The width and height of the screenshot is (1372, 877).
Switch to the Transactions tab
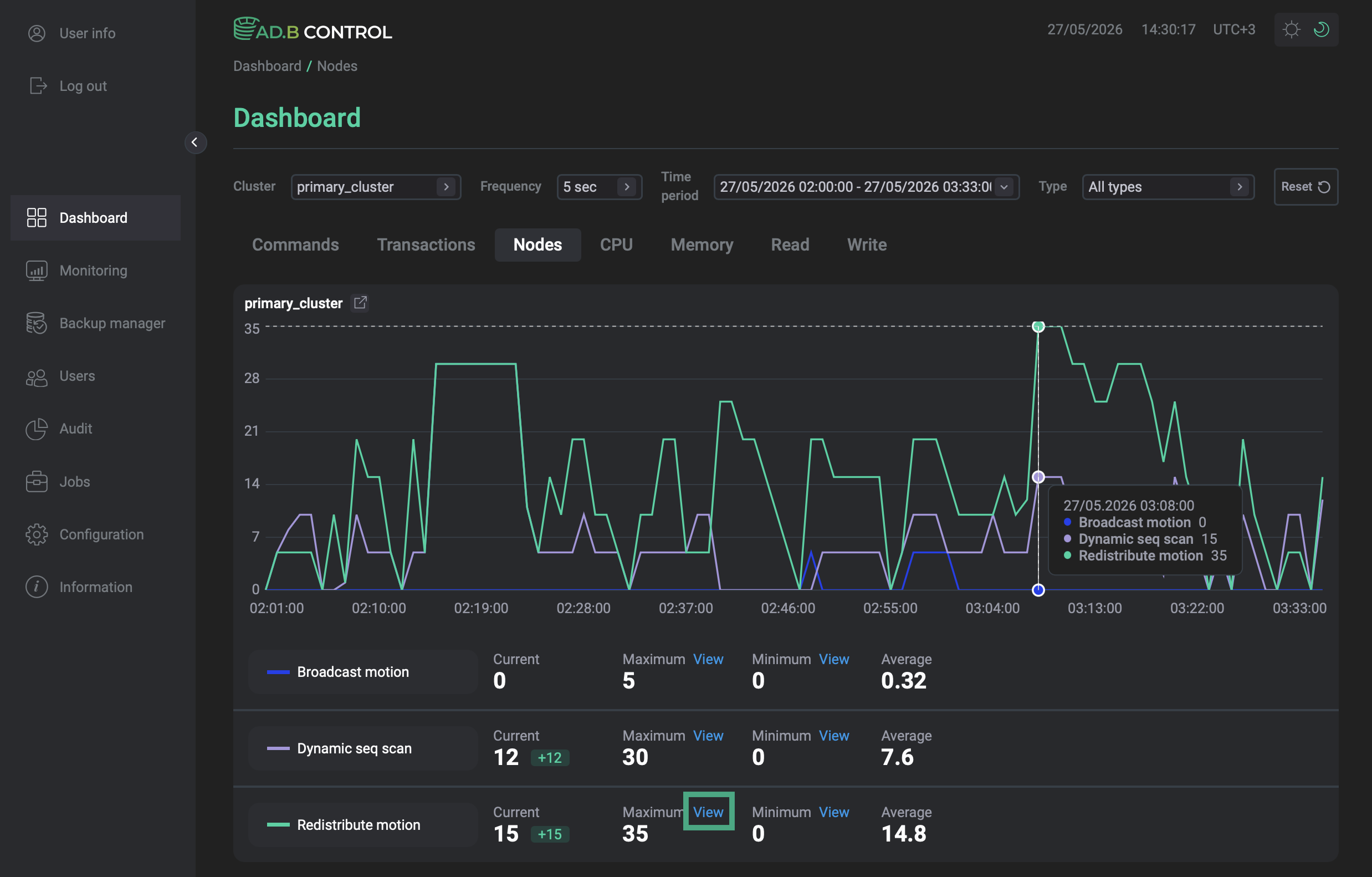(x=426, y=245)
